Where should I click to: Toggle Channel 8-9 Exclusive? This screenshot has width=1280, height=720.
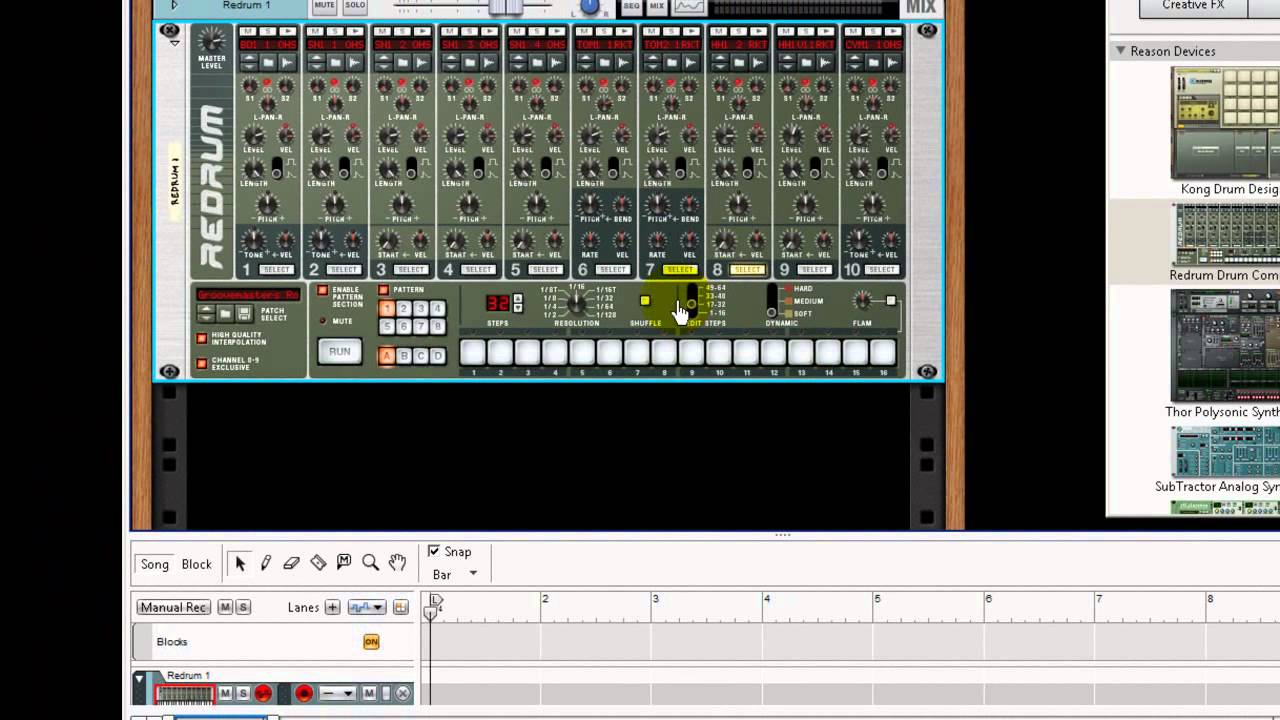point(202,363)
